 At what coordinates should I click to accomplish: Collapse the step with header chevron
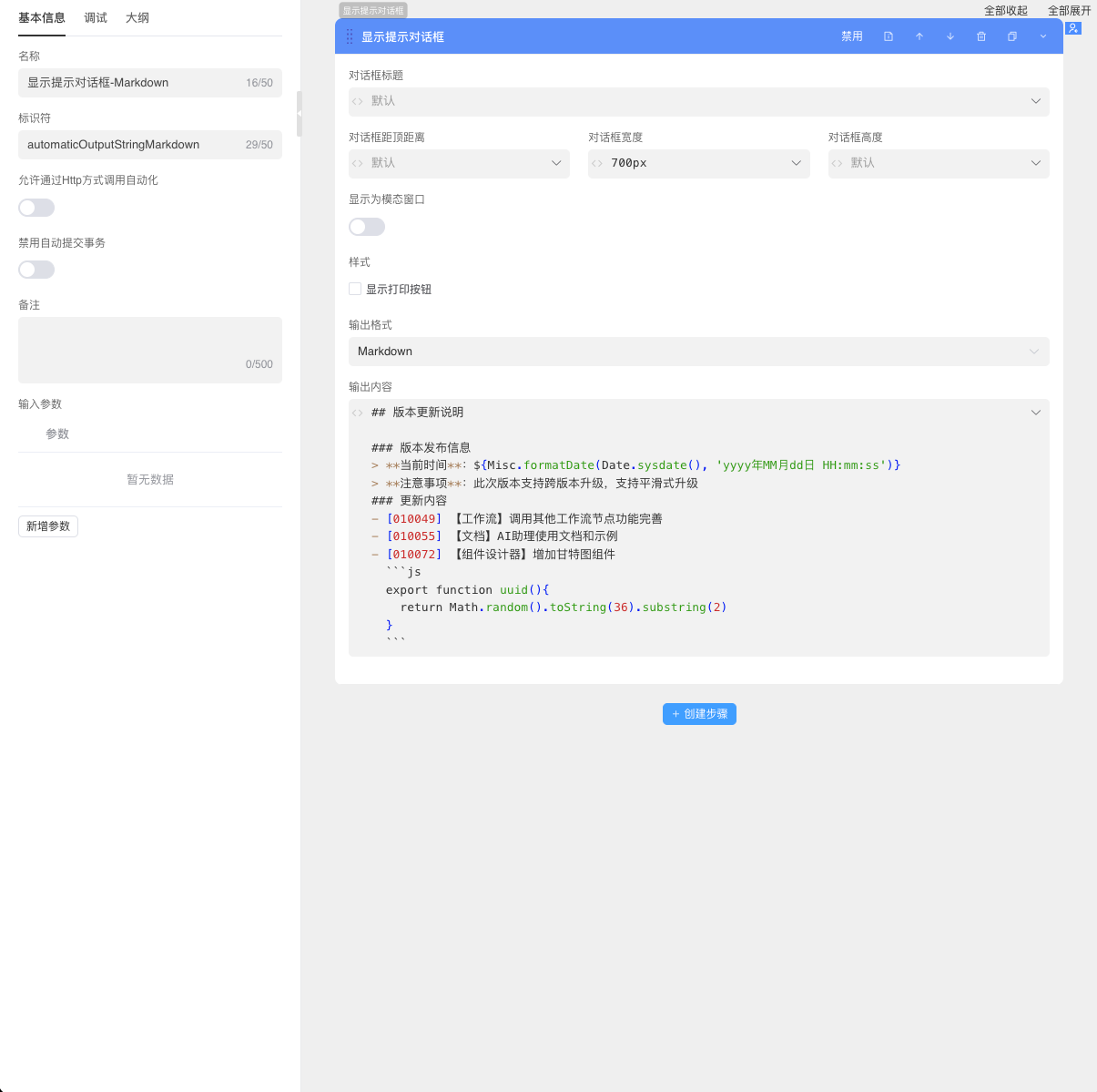1043,36
